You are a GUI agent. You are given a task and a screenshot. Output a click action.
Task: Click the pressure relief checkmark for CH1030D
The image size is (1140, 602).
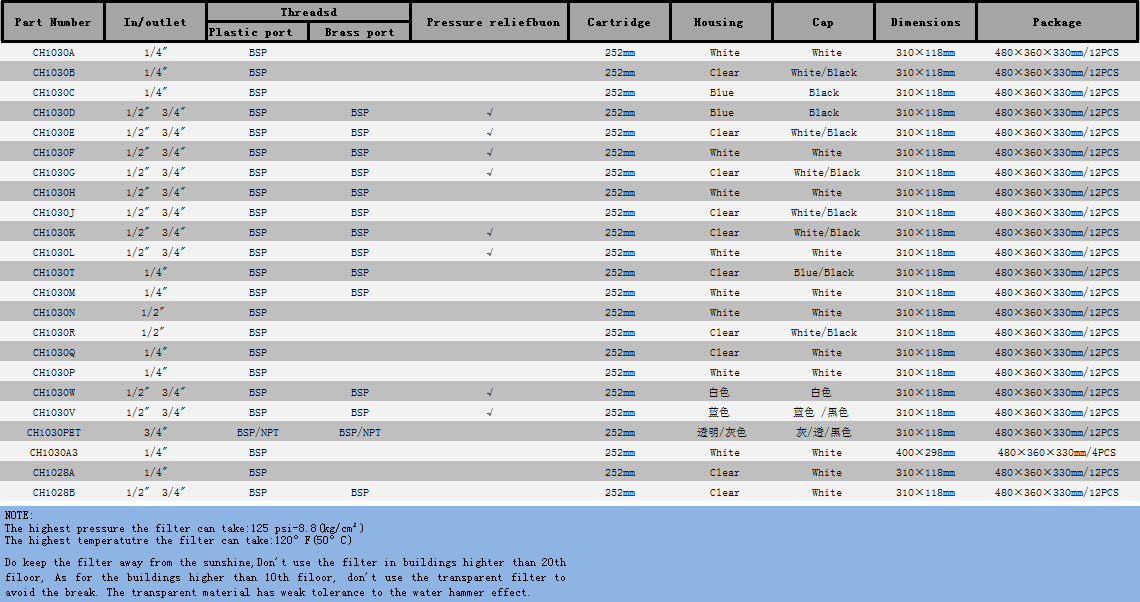489,113
